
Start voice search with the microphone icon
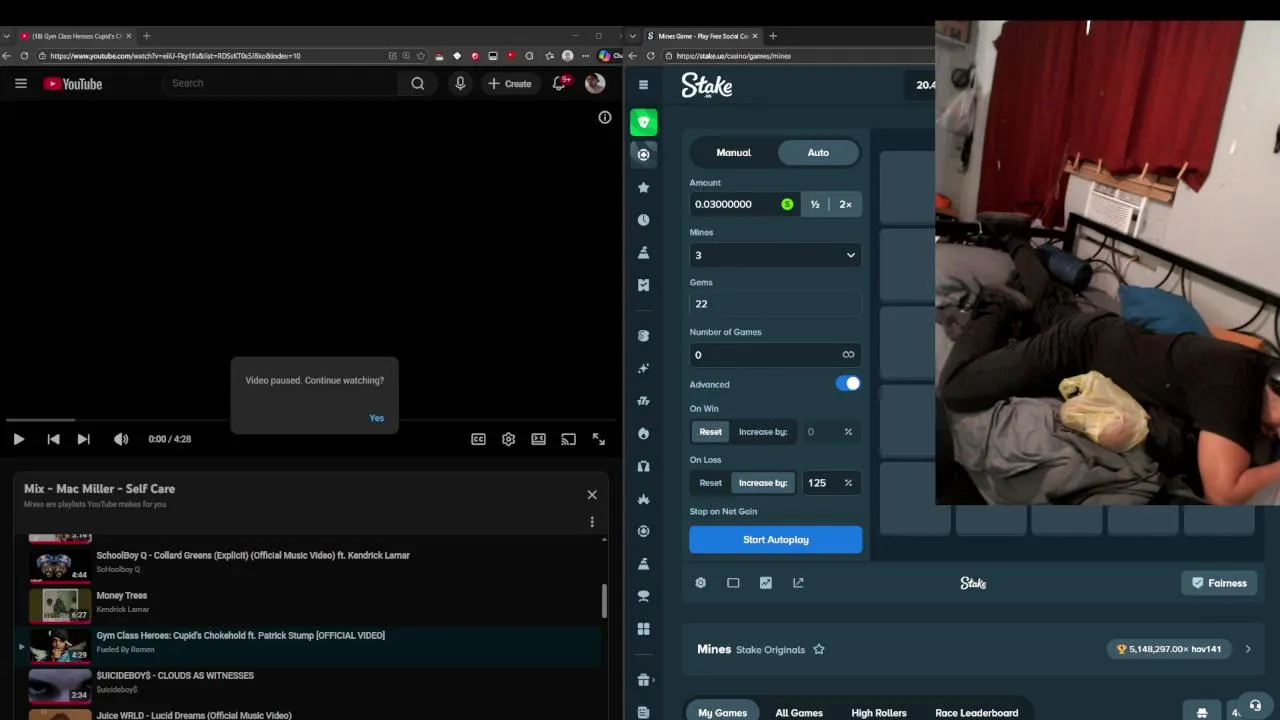point(460,84)
